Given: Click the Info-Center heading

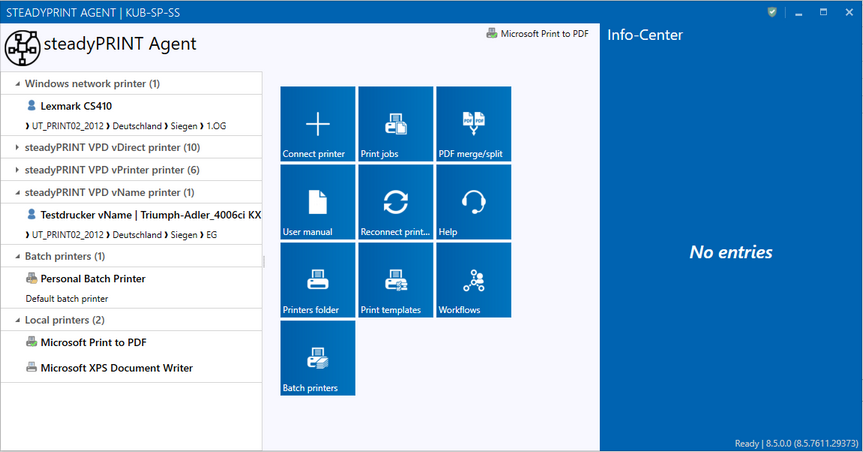Looking at the screenshot, I should point(645,35).
